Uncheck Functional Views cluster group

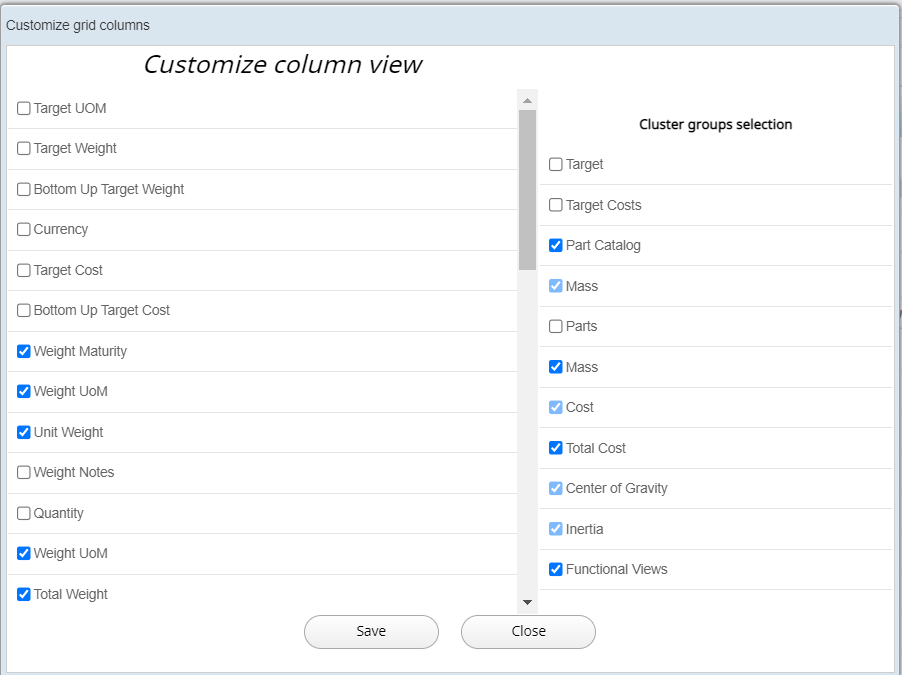pyautogui.click(x=556, y=569)
